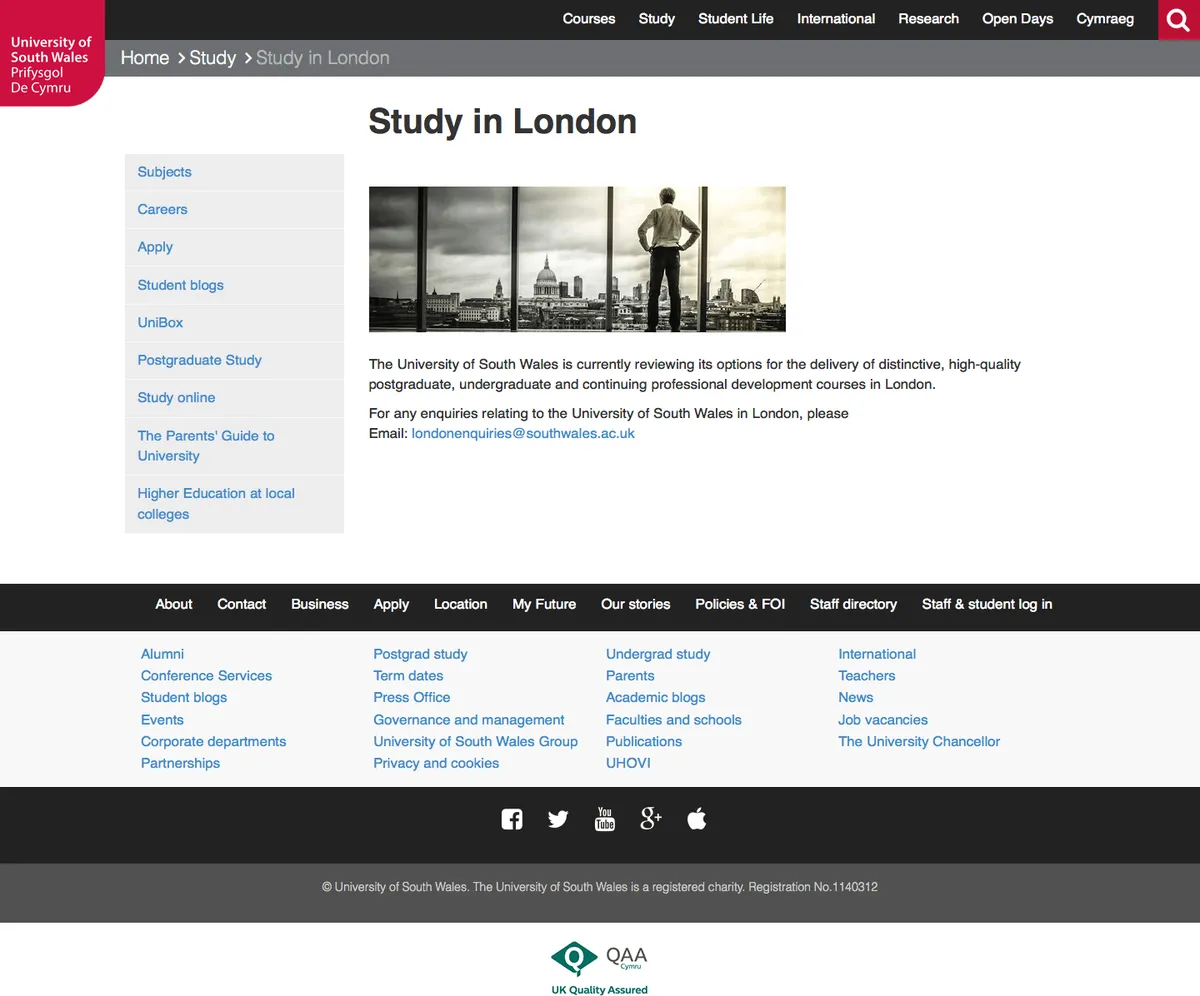Open International in footer links
This screenshot has width=1200, height=996.
[x=877, y=654]
